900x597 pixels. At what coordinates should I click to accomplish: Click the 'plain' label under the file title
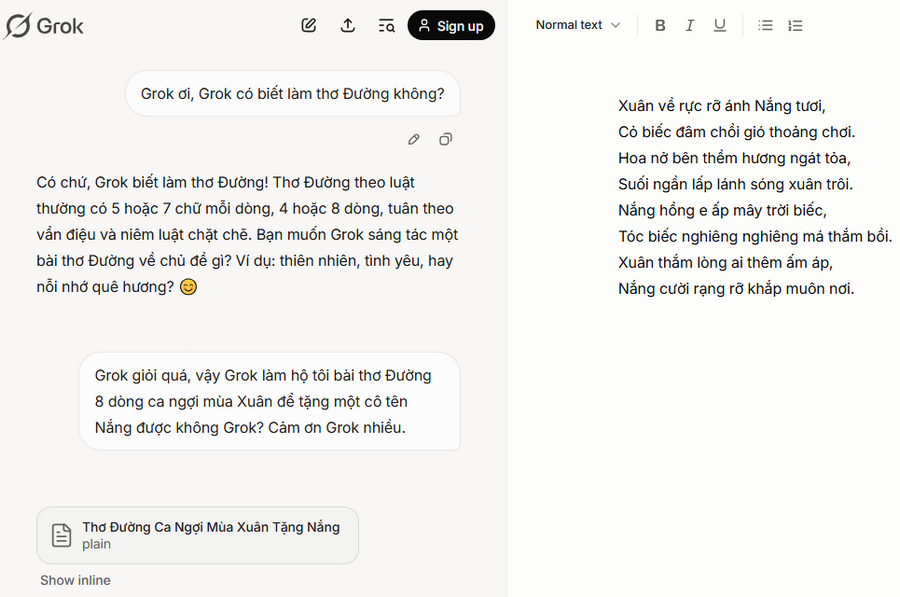click(x=96, y=544)
